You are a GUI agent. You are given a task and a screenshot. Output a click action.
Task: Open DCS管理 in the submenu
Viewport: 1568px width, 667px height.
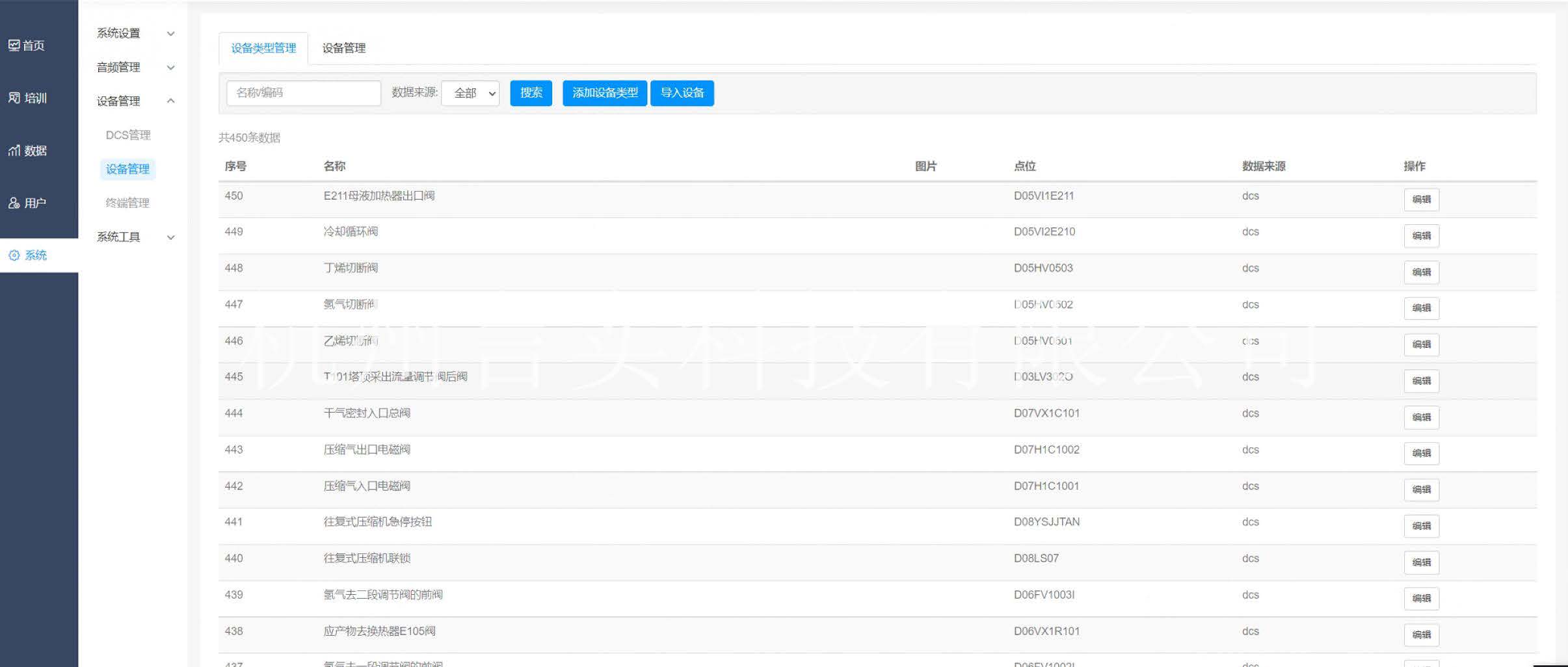point(128,135)
